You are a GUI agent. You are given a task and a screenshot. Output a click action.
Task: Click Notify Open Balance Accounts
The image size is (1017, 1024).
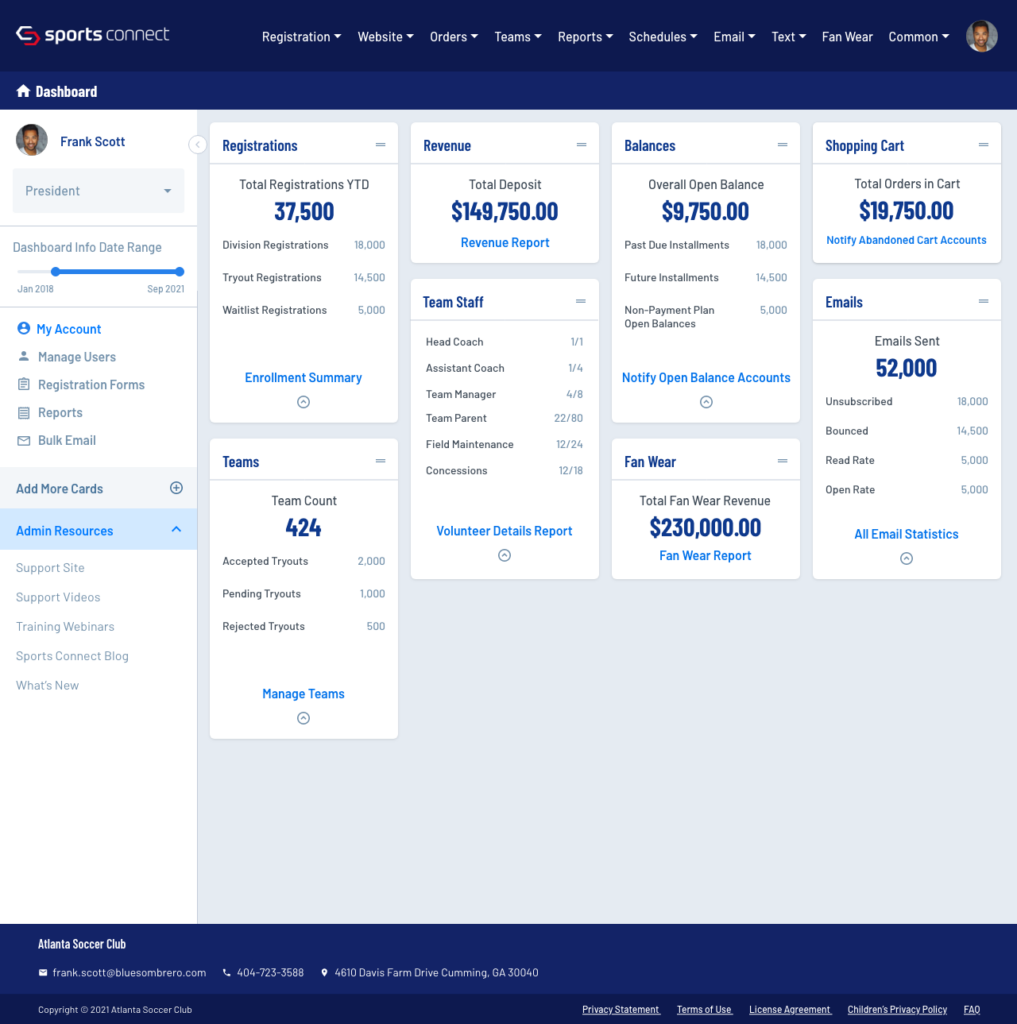(x=705, y=378)
